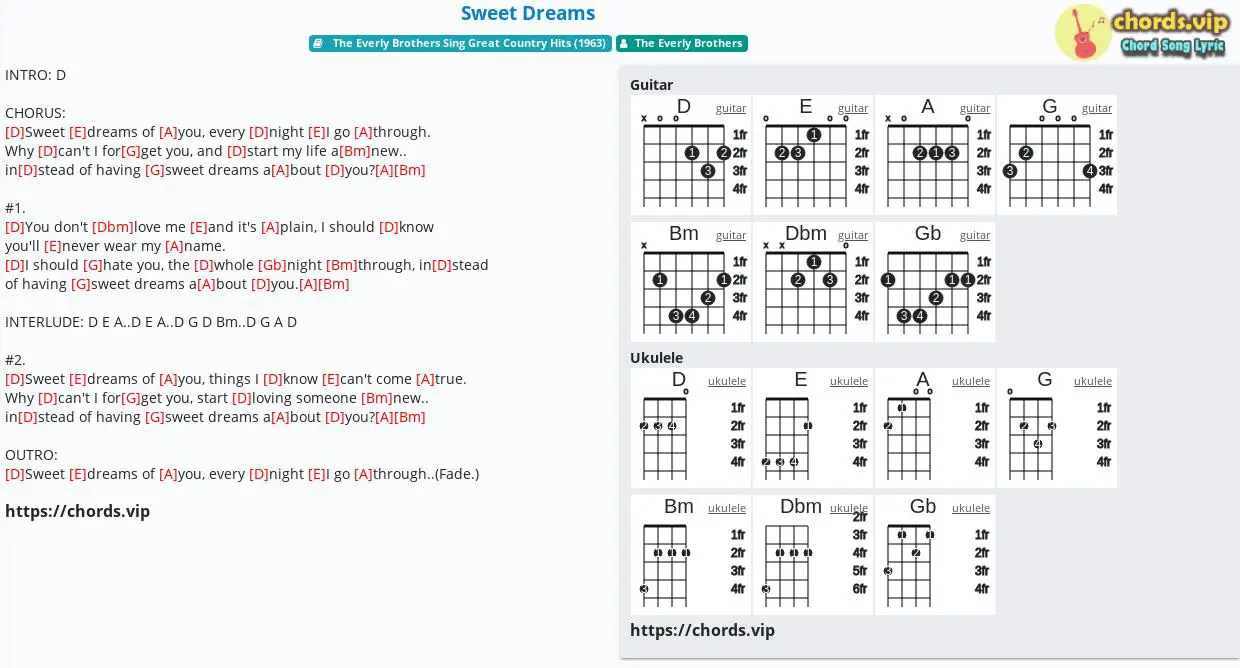Click the [E] chord before 'can't come'
The image size is (1240, 668).
(331, 379)
